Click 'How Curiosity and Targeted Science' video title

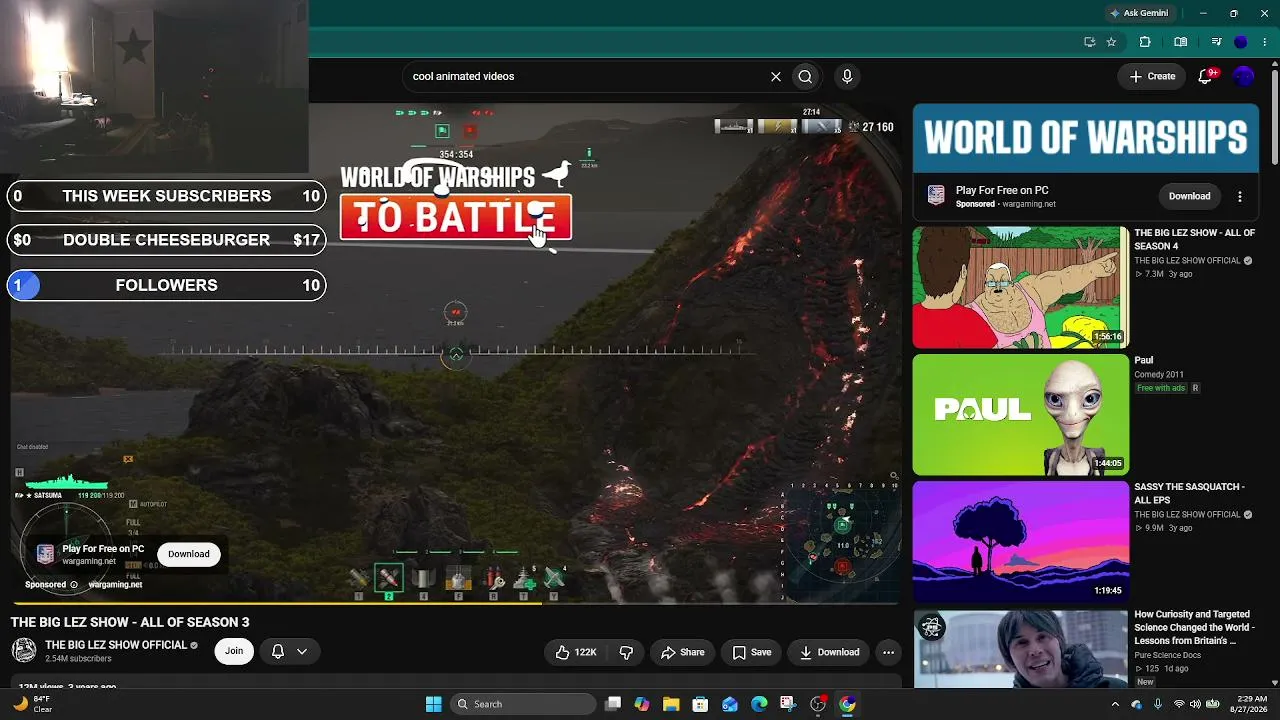pyautogui.click(x=1193, y=627)
